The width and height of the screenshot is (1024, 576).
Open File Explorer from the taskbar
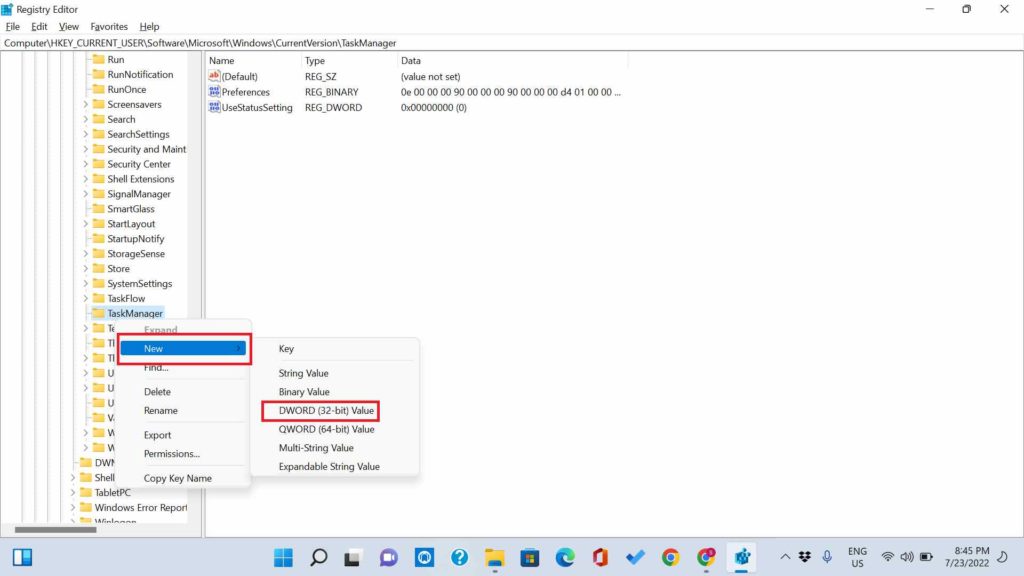pyautogui.click(x=494, y=557)
